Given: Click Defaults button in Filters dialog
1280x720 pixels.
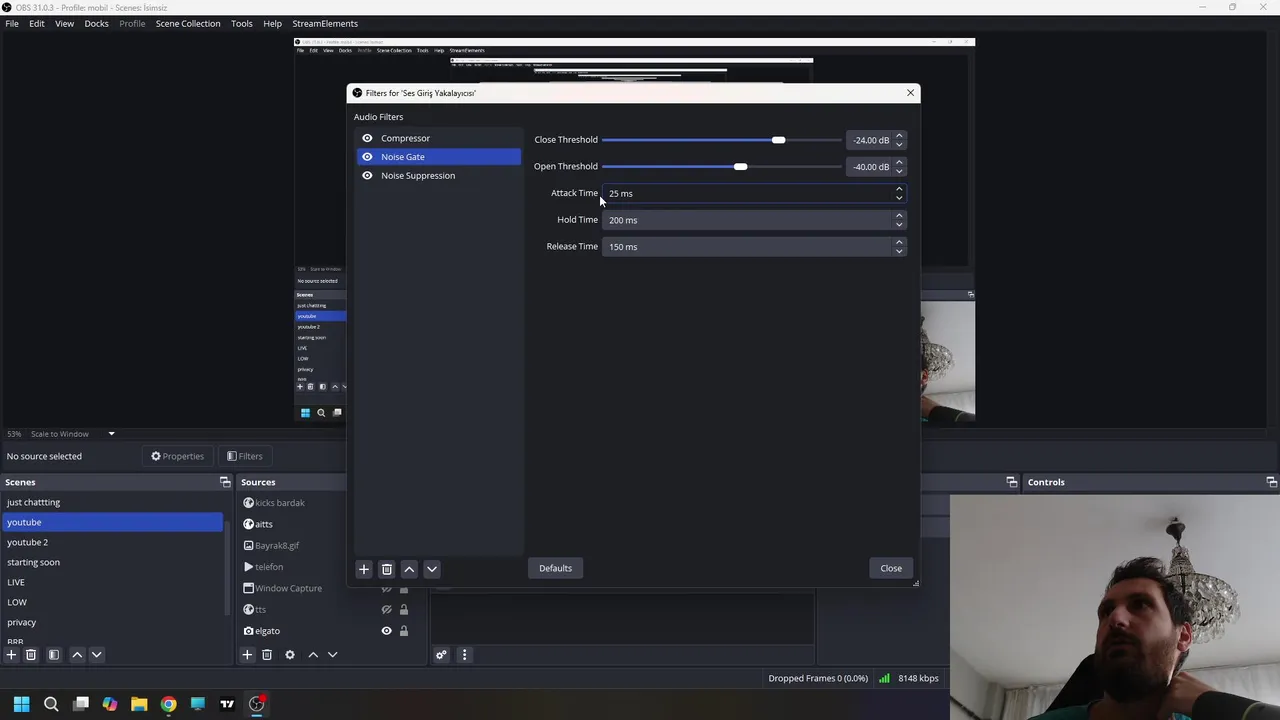Looking at the screenshot, I should click(x=555, y=568).
